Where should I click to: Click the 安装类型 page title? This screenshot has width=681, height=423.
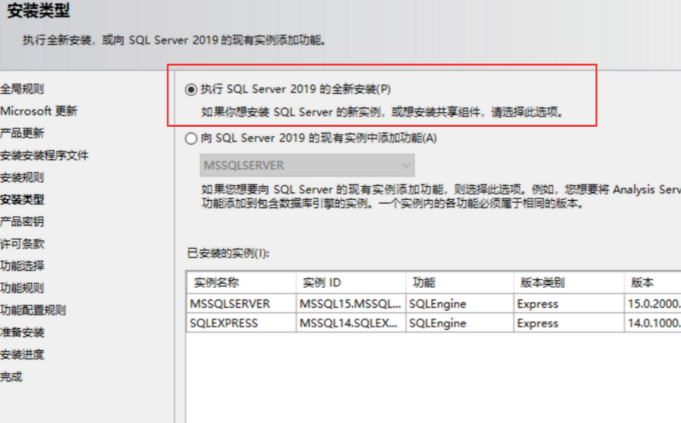38,10
